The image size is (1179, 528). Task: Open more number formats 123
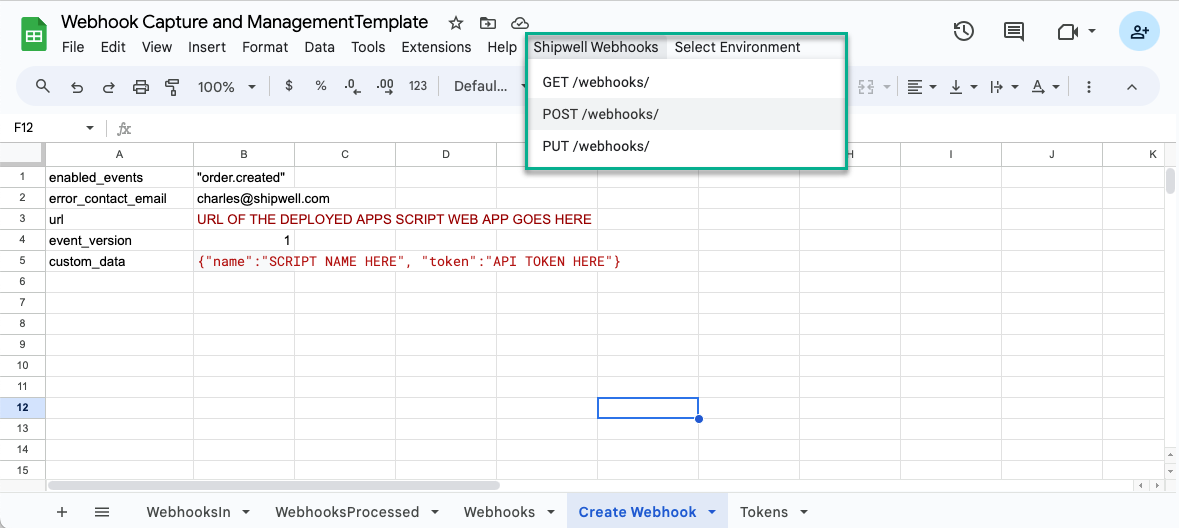(x=418, y=86)
